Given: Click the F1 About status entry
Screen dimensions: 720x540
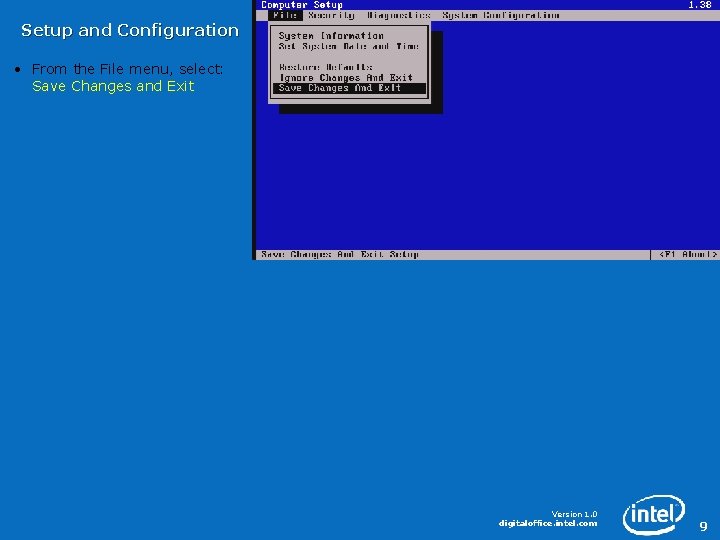Looking at the screenshot, I should point(687,254).
